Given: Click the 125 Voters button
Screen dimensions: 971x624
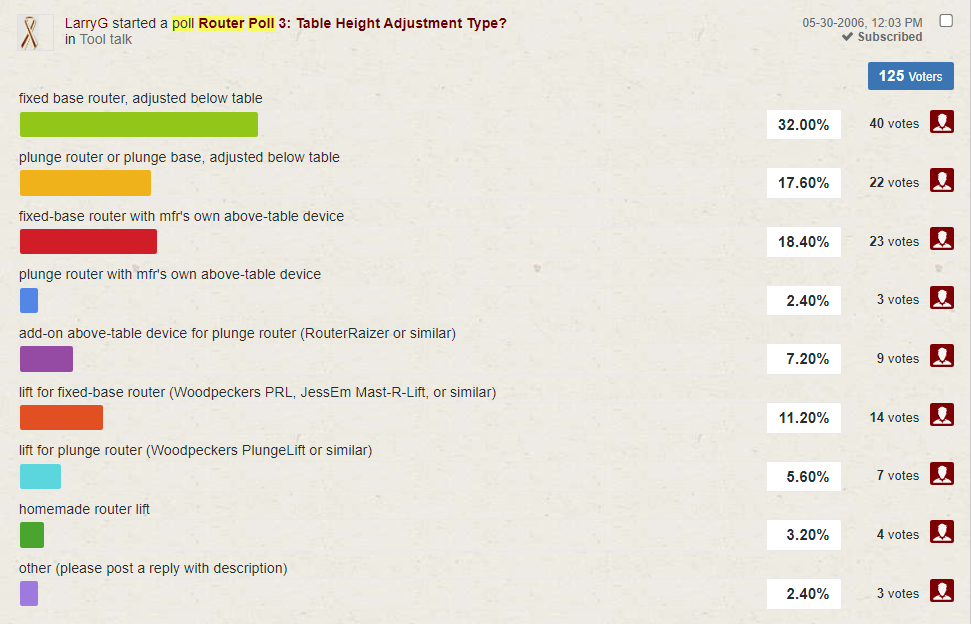Looking at the screenshot, I should click(x=910, y=76).
